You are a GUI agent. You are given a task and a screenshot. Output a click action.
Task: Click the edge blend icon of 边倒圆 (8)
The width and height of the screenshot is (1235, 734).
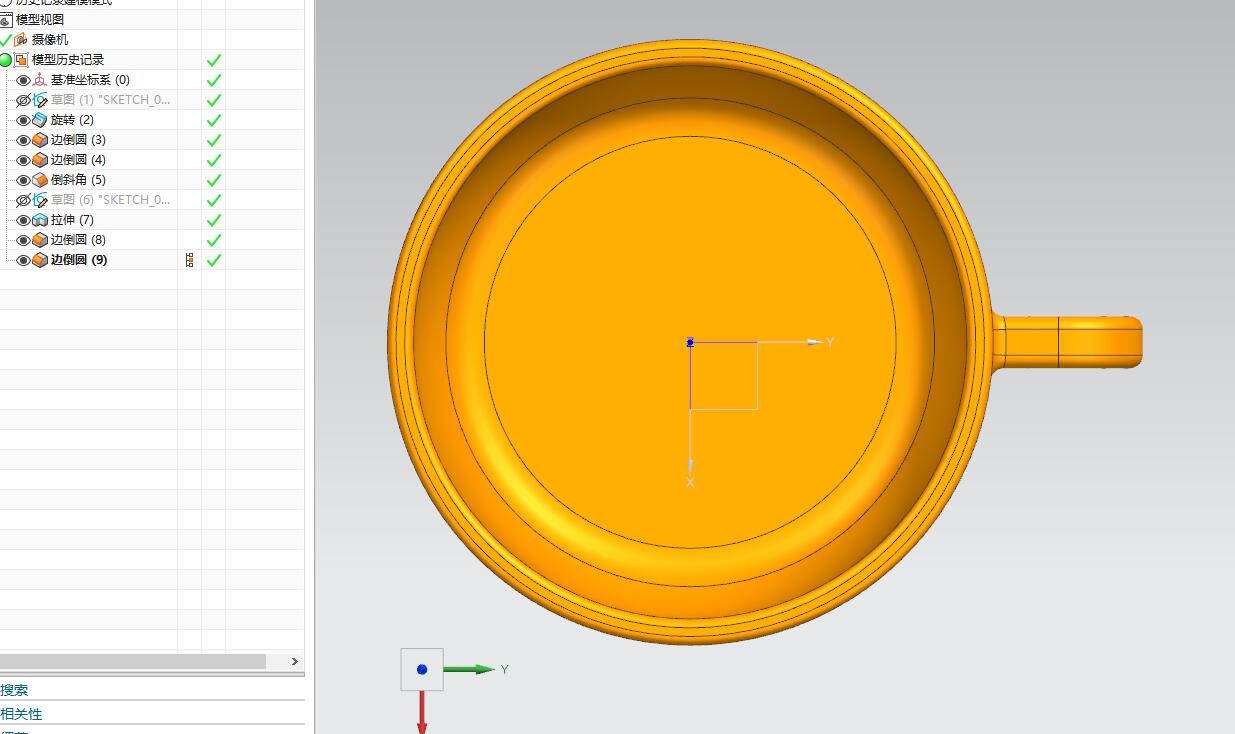[40, 240]
